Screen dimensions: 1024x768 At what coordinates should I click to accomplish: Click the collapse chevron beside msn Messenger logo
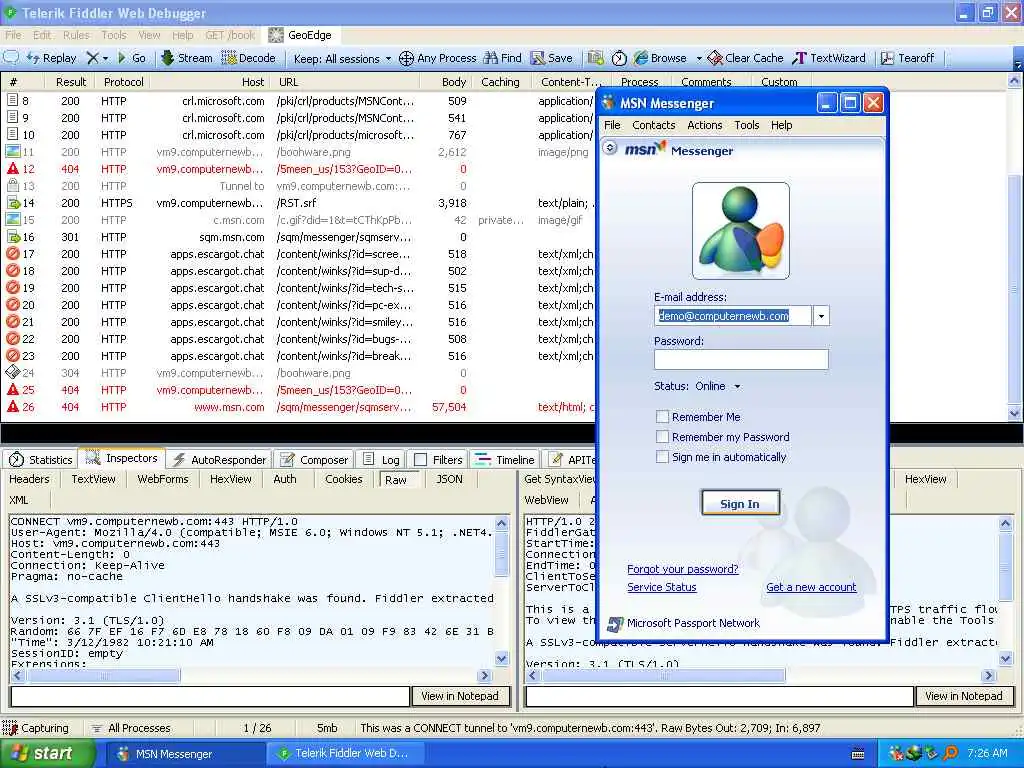pos(609,148)
